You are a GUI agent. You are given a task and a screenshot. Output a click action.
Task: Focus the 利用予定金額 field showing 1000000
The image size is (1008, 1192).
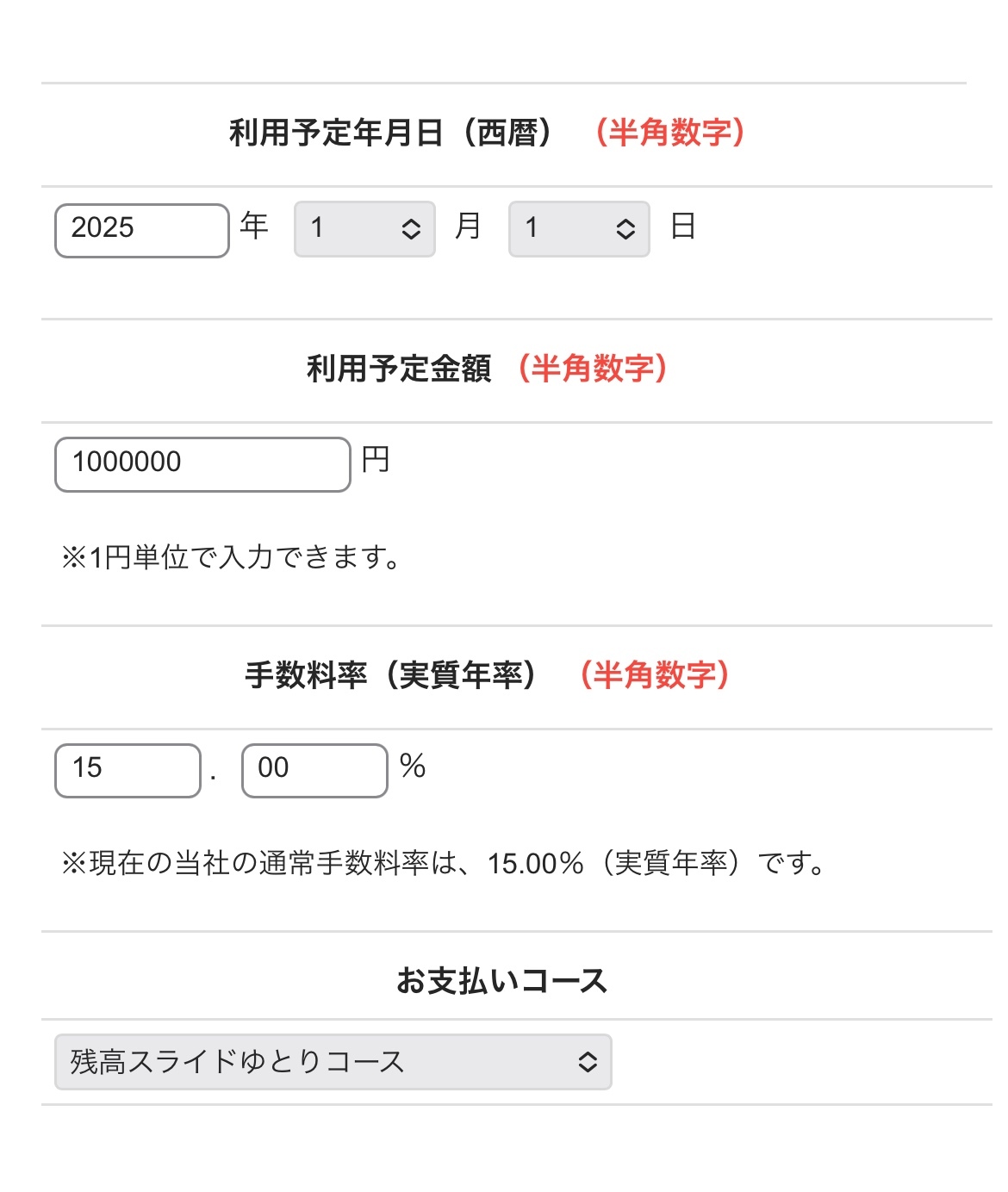point(202,464)
